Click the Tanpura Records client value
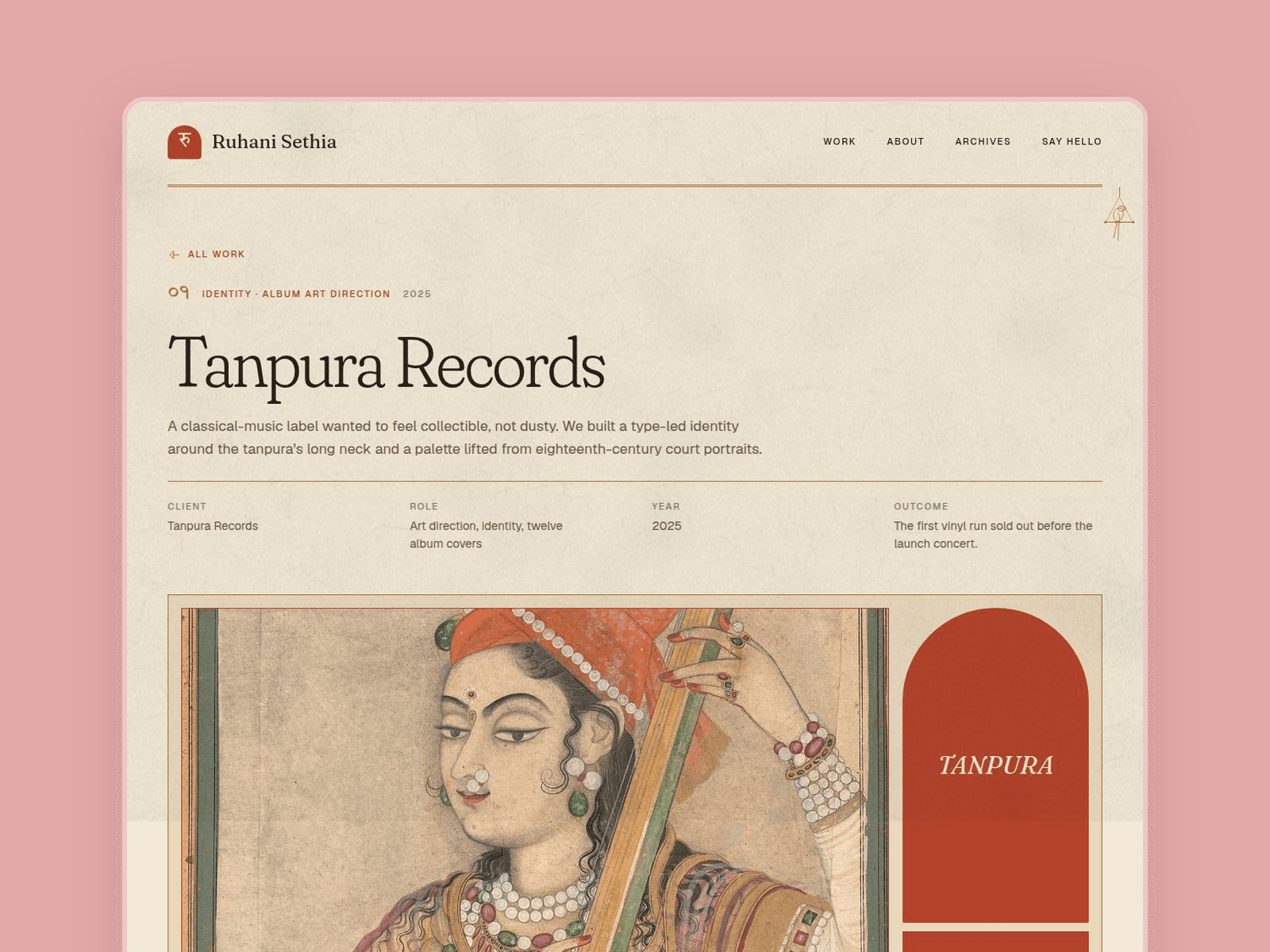The height and width of the screenshot is (952, 1270). click(x=213, y=526)
